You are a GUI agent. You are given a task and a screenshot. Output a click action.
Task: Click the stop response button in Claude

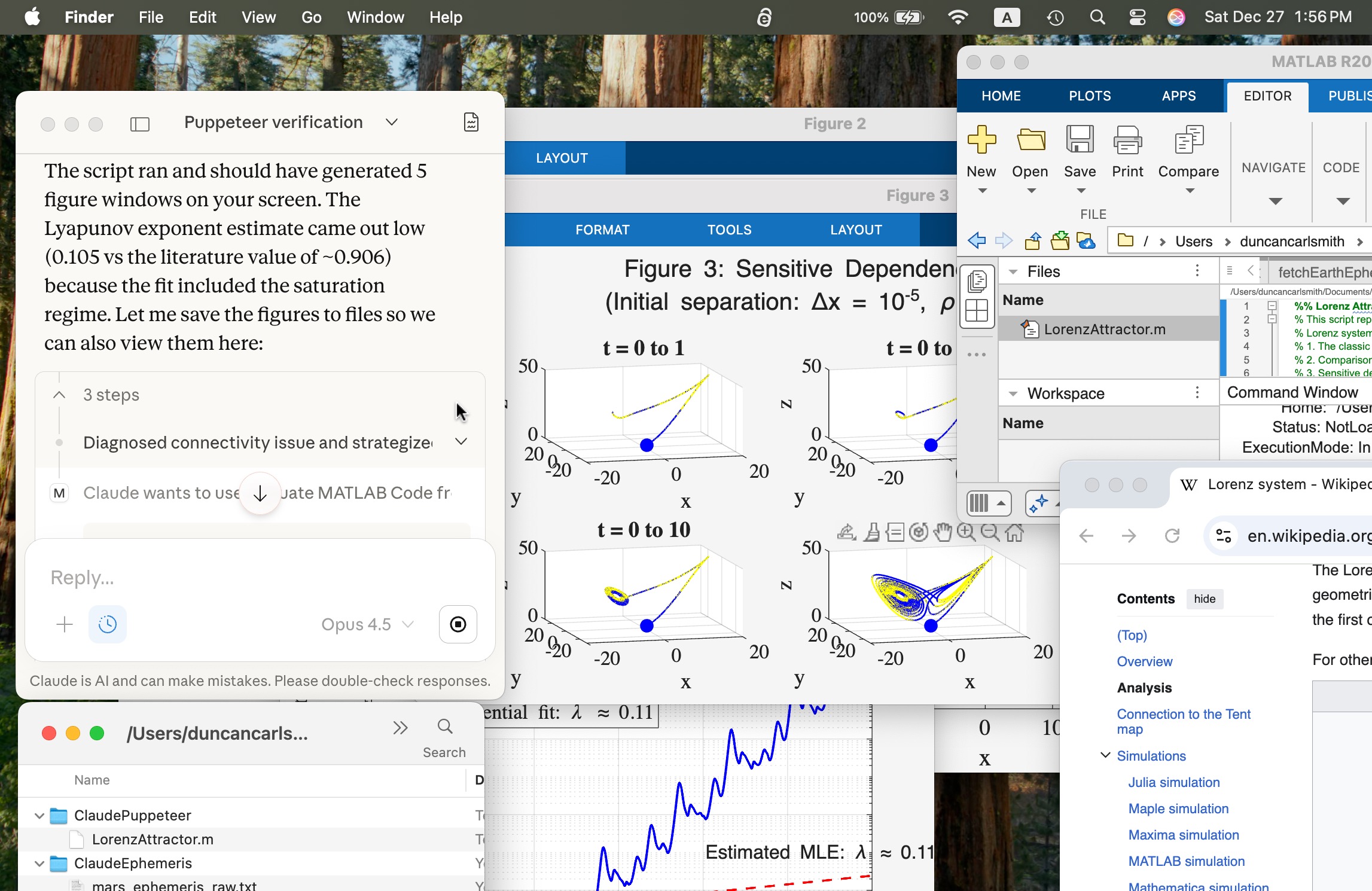(x=458, y=624)
